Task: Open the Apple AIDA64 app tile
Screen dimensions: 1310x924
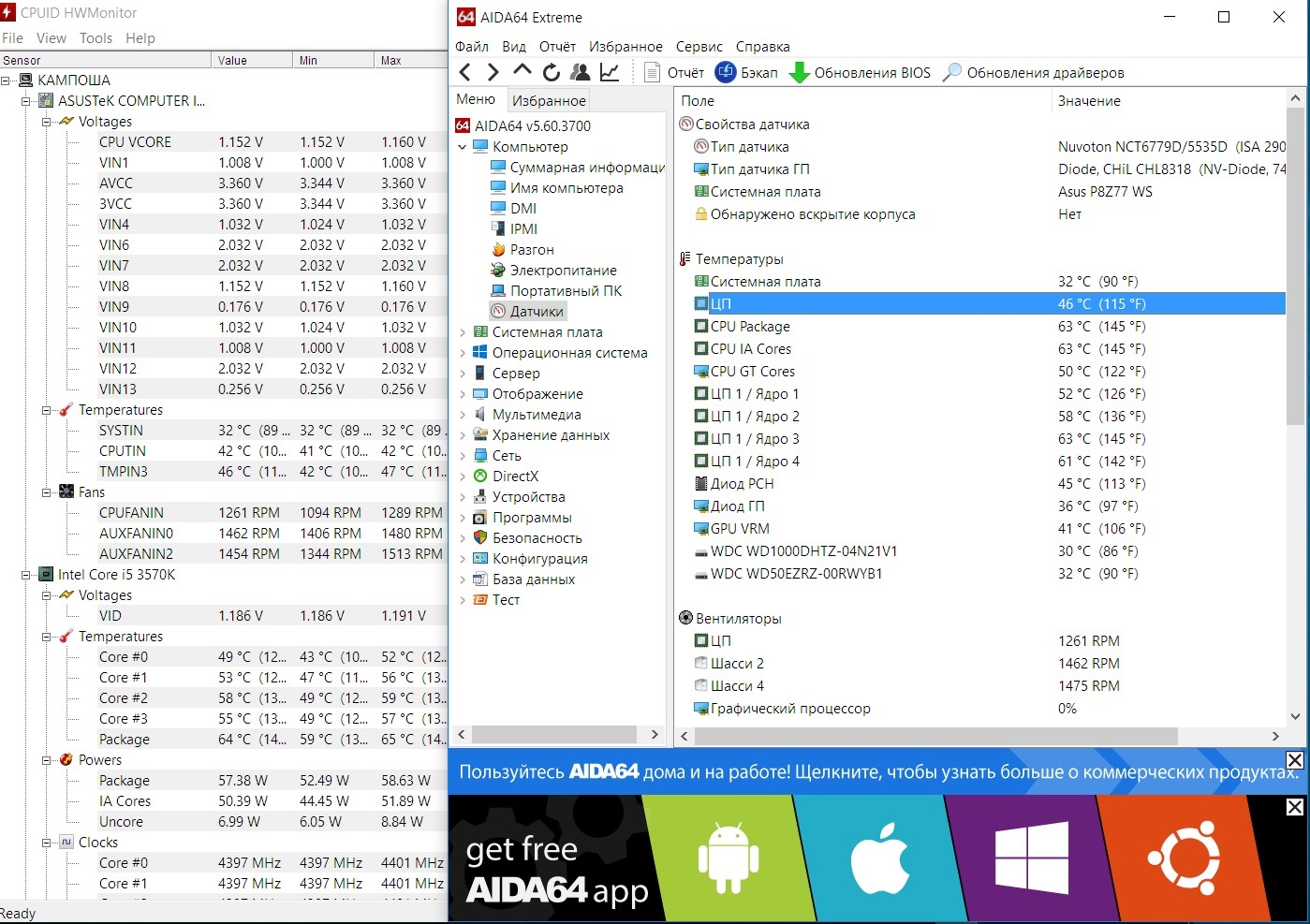Action: pyautogui.click(x=879, y=859)
